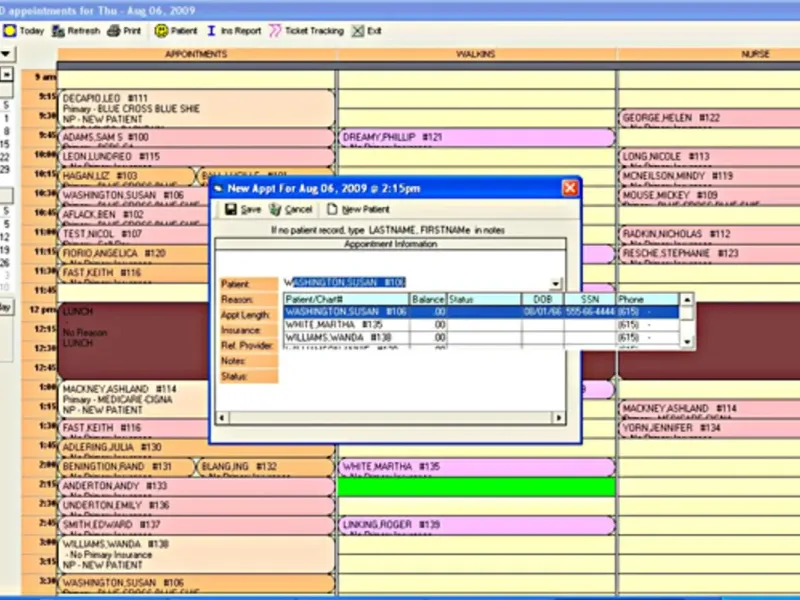
Task: Open SMITH,EDWARD #137 appointment
Action: click(196, 525)
